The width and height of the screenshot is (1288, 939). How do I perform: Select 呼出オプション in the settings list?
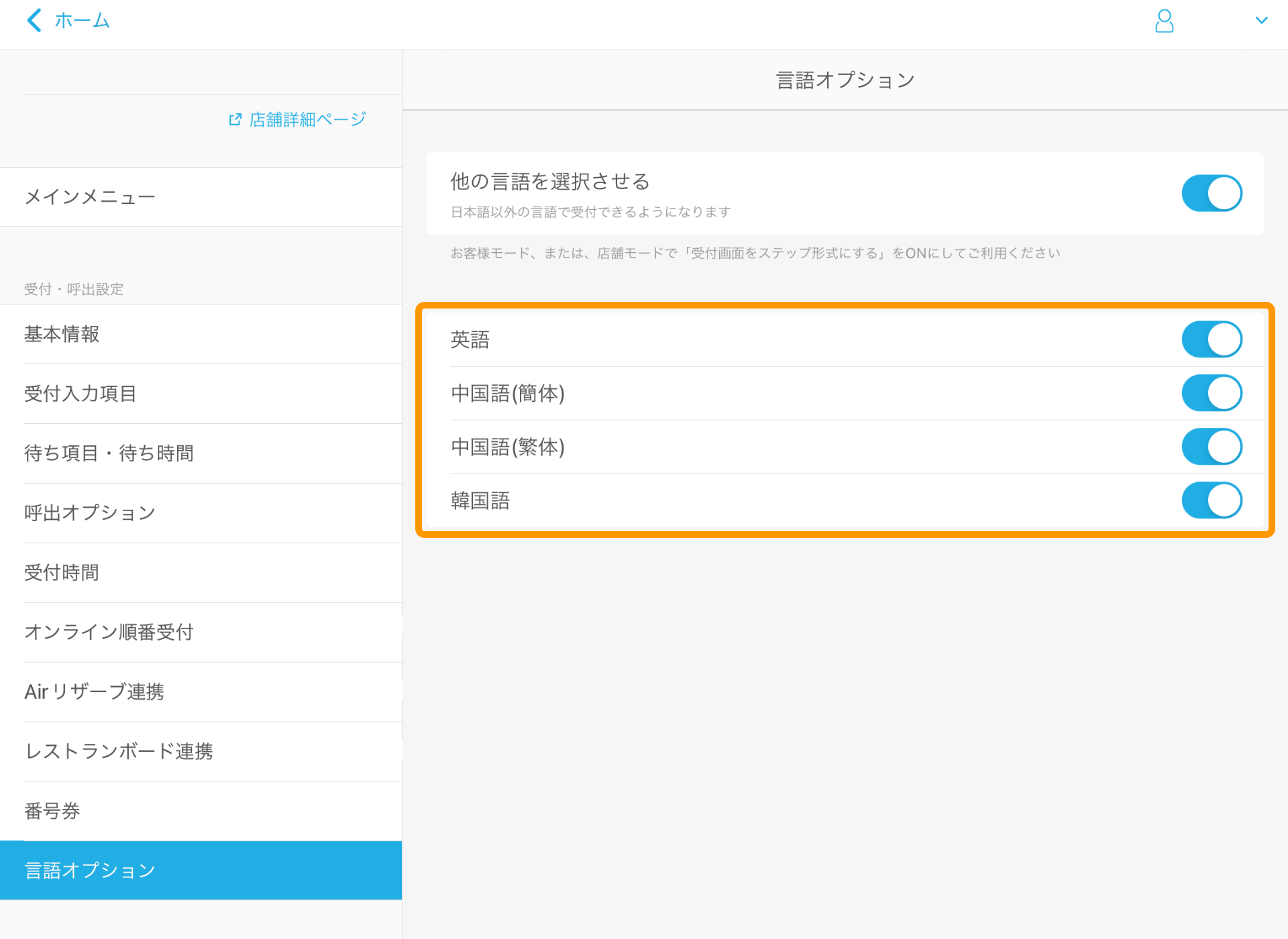(89, 512)
